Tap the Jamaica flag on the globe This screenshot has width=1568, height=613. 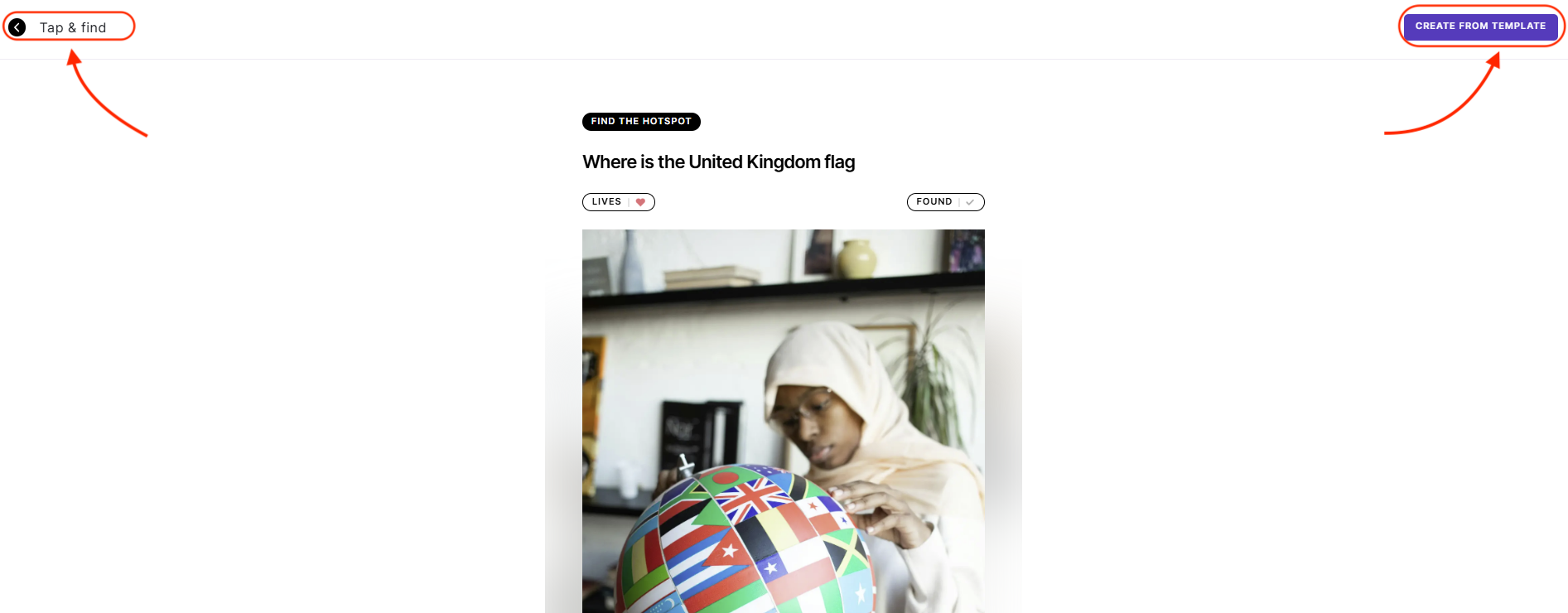(x=845, y=553)
